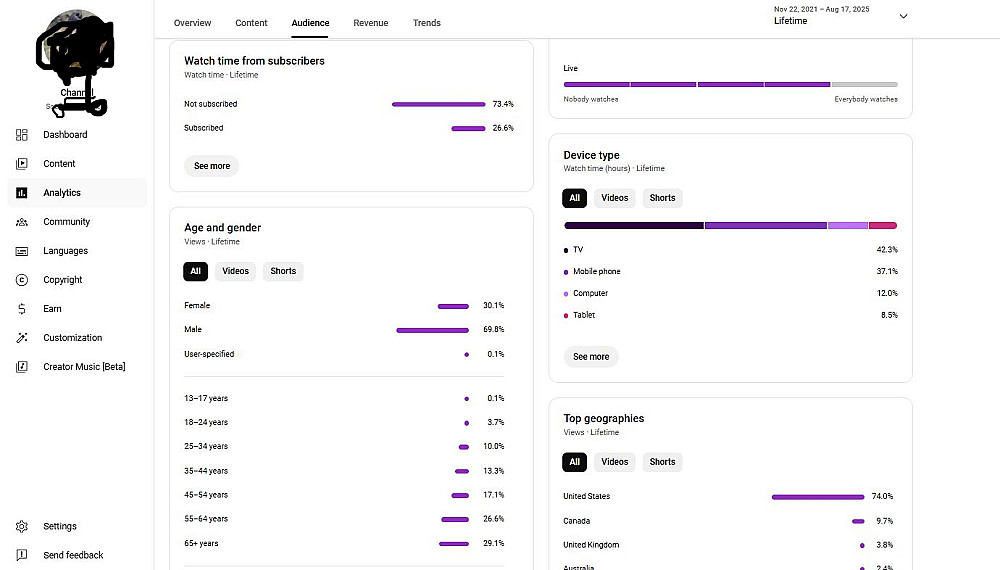Open the Community people icon
This screenshot has height=570, width=1000.
tap(22, 222)
